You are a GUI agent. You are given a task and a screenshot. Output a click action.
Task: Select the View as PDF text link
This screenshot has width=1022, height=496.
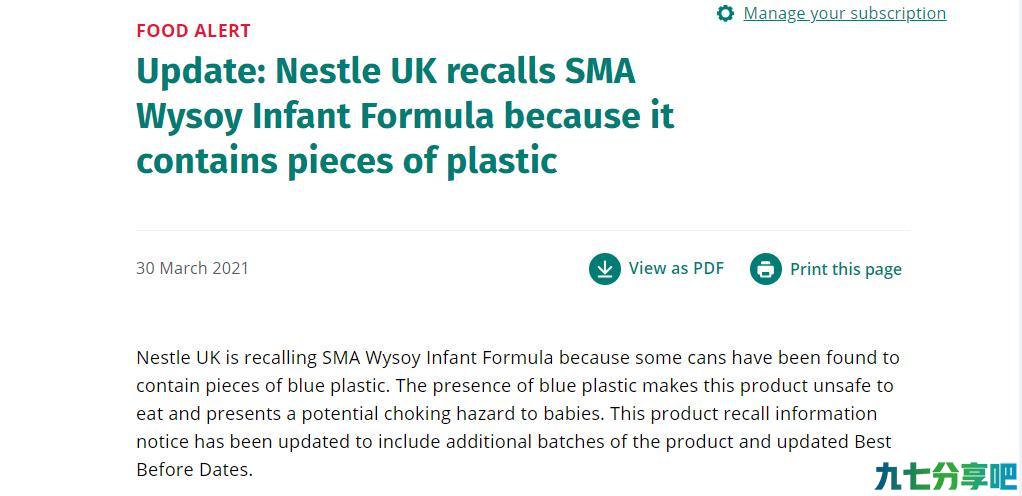click(x=676, y=269)
